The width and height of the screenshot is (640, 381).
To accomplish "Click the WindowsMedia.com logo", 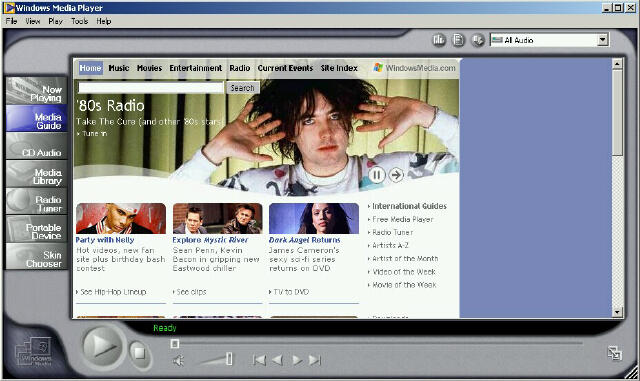I will tap(414, 68).
